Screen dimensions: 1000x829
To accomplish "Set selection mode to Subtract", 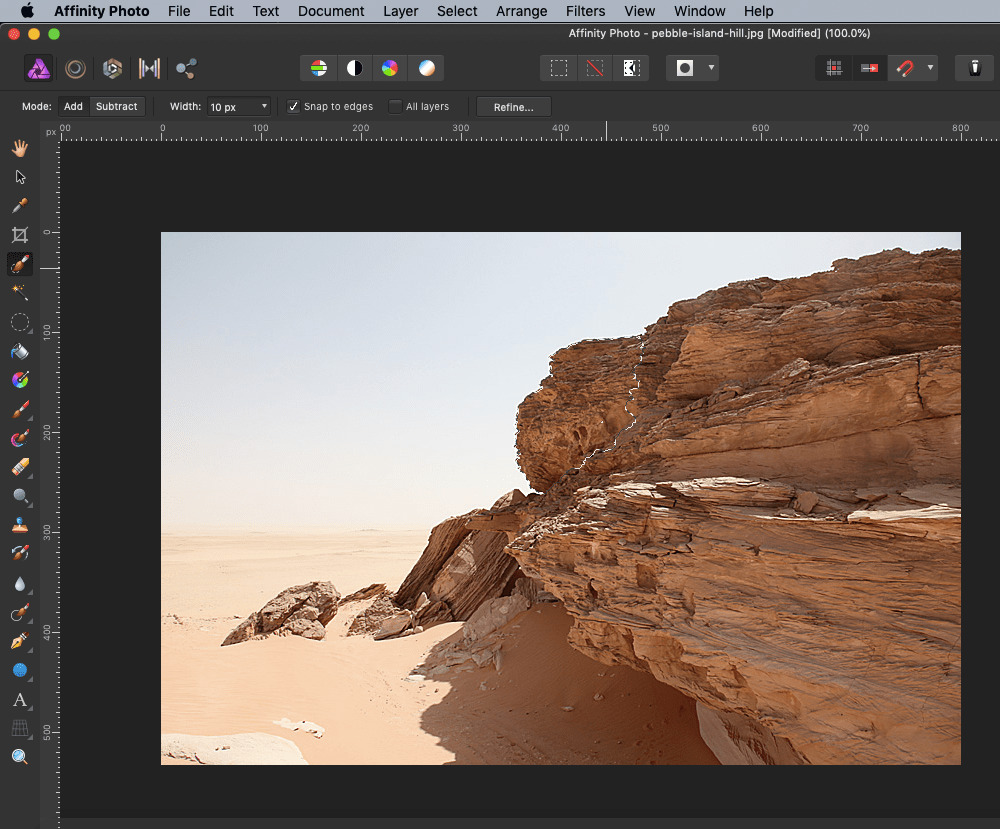I will pyautogui.click(x=116, y=107).
